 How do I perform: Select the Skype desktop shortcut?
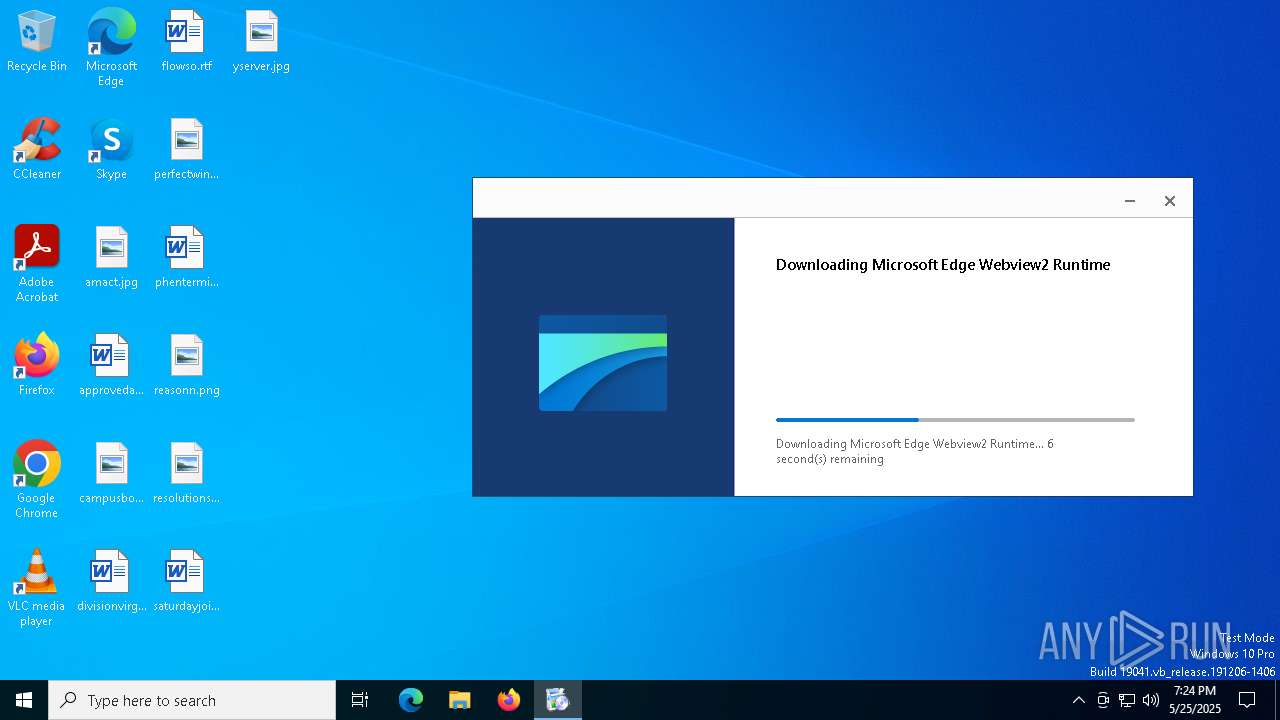pyautogui.click(x=111, y=150)
